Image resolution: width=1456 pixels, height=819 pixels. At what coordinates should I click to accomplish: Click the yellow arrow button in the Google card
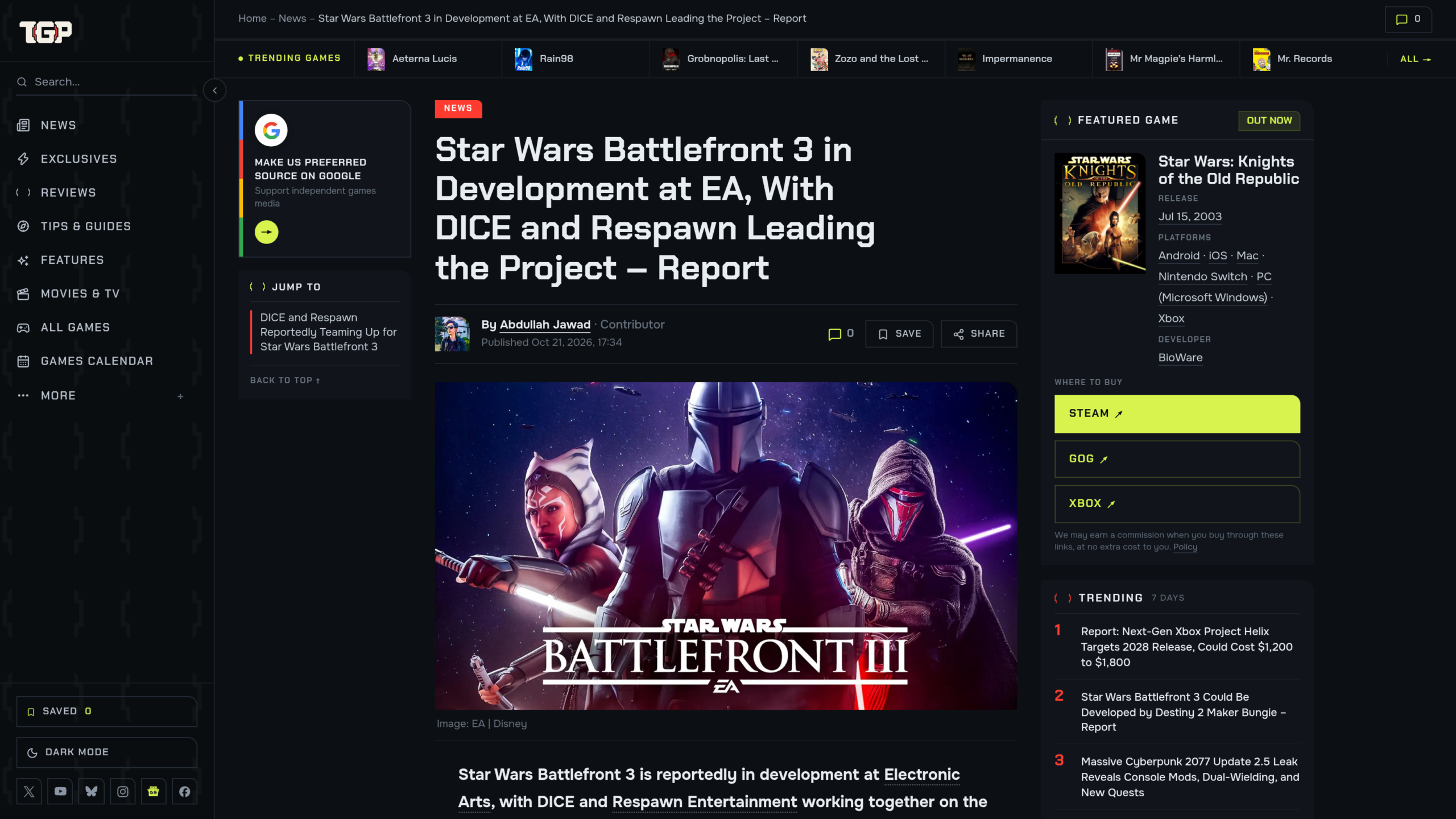(267, 232)
